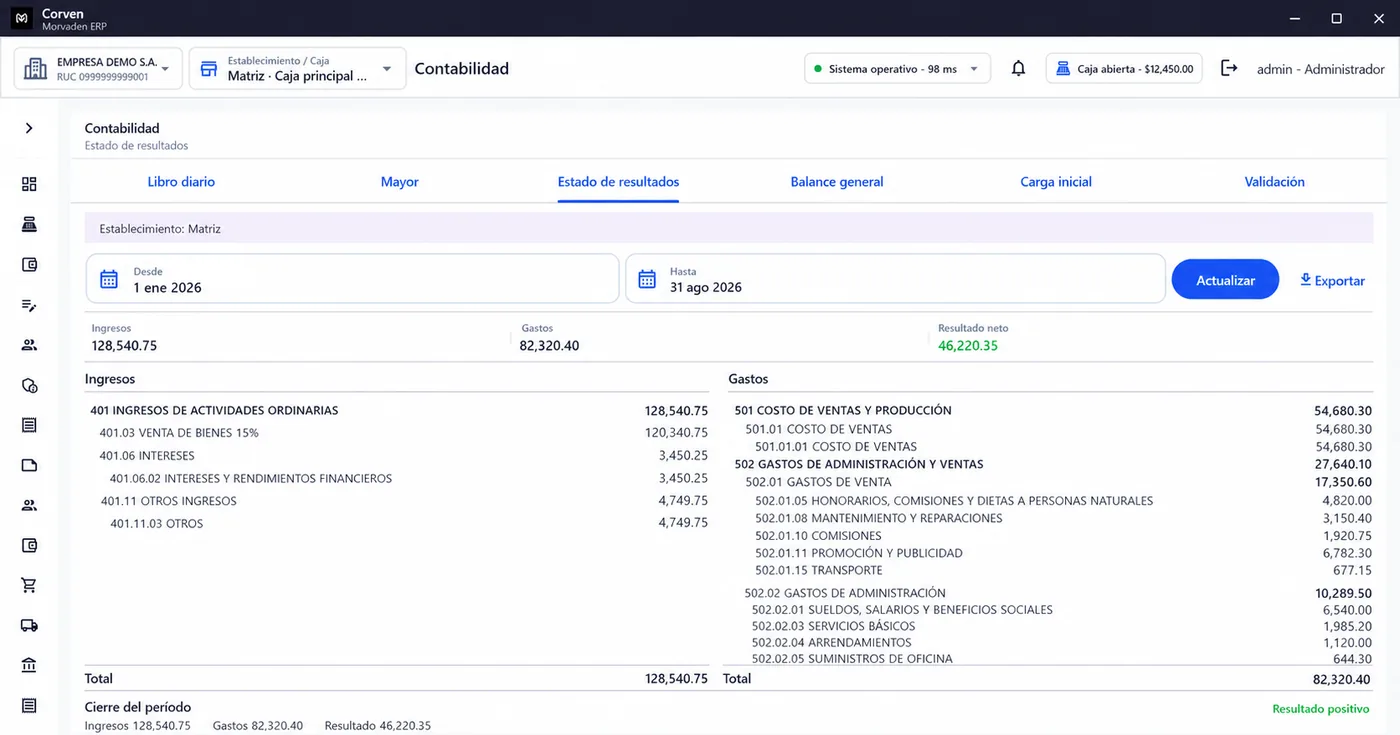Expand the sidebar with the chevron arrow
Screen dimensions: 1400x735
[x=29, y=128]
